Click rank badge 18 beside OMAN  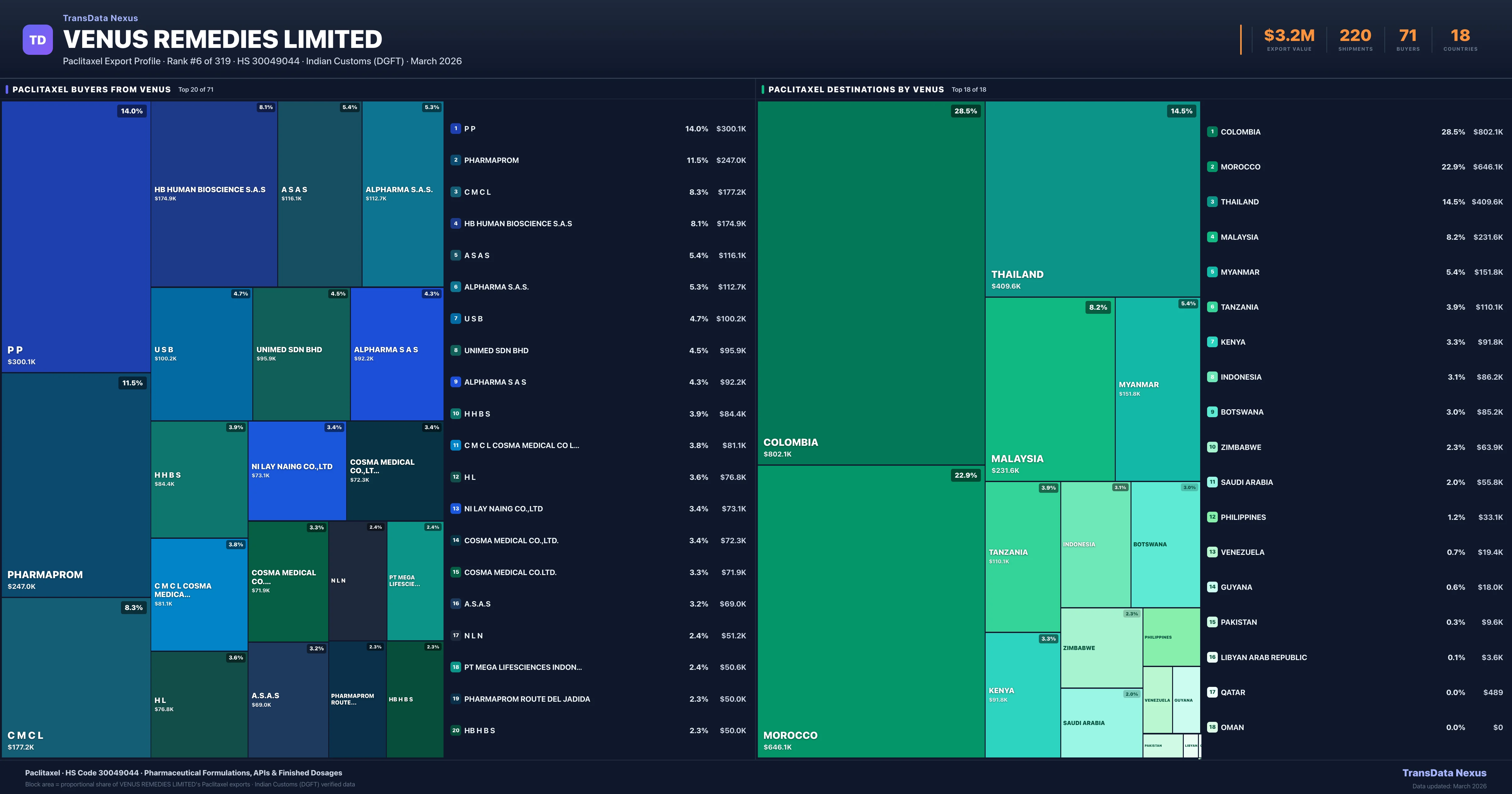(1212, 727)
